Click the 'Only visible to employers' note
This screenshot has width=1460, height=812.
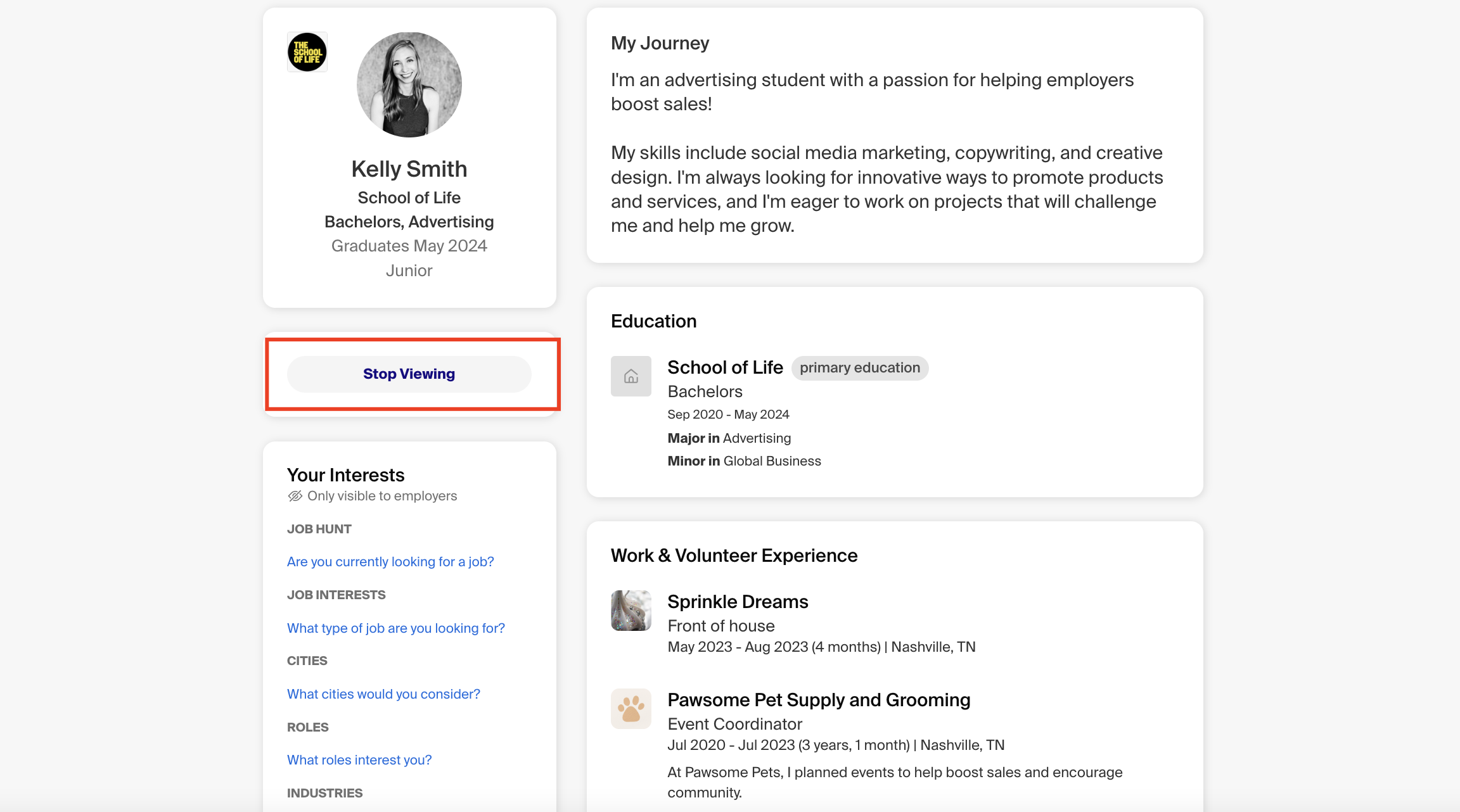click(x=382, y=496)
